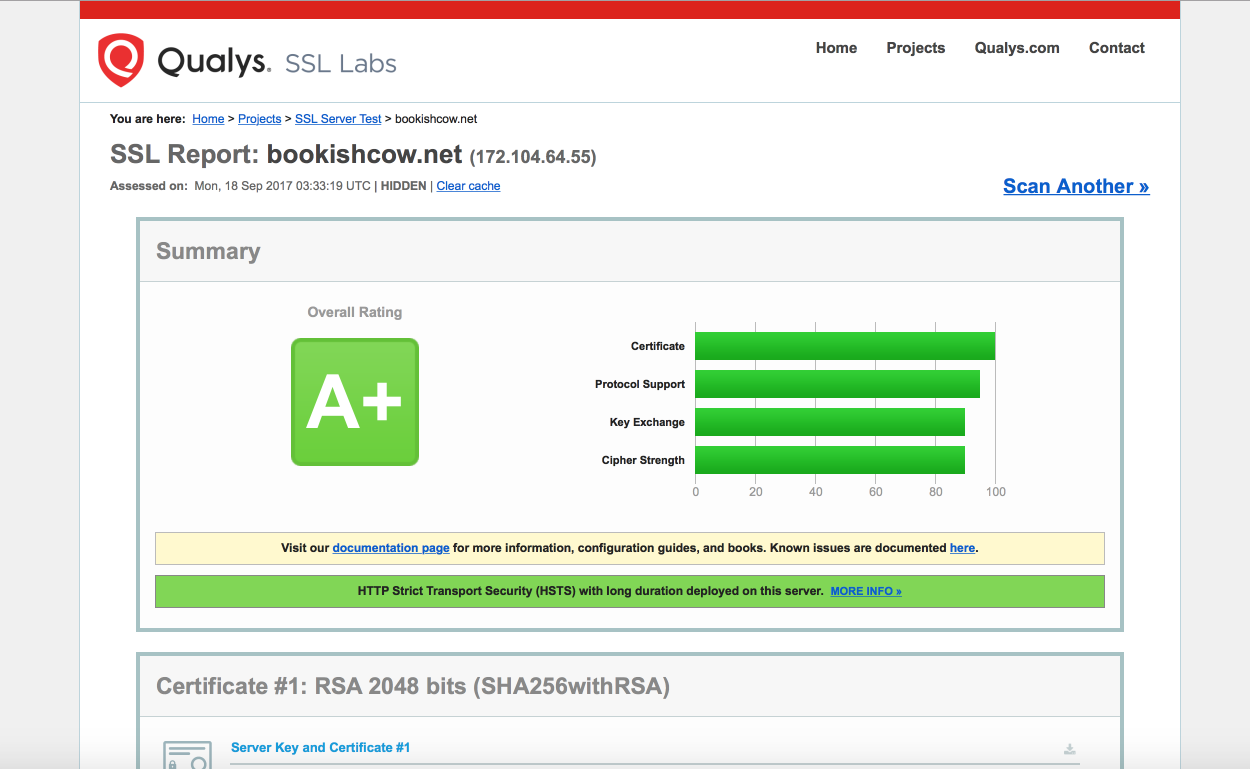Image resolution: width=1250 pixels, height=769 pixels.
Task: Click the Protocol Support score bar
Action: [837, 384]
